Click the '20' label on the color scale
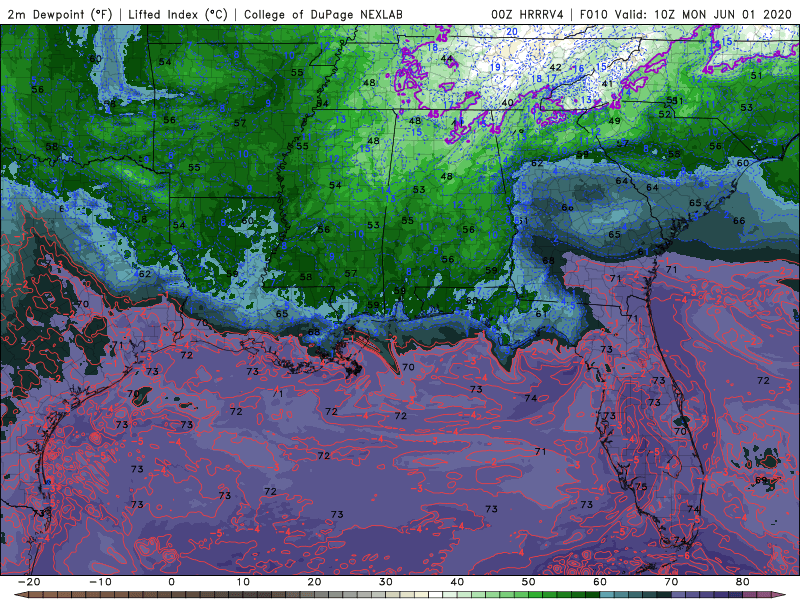 pyautogui.click(x=314, y=582)
